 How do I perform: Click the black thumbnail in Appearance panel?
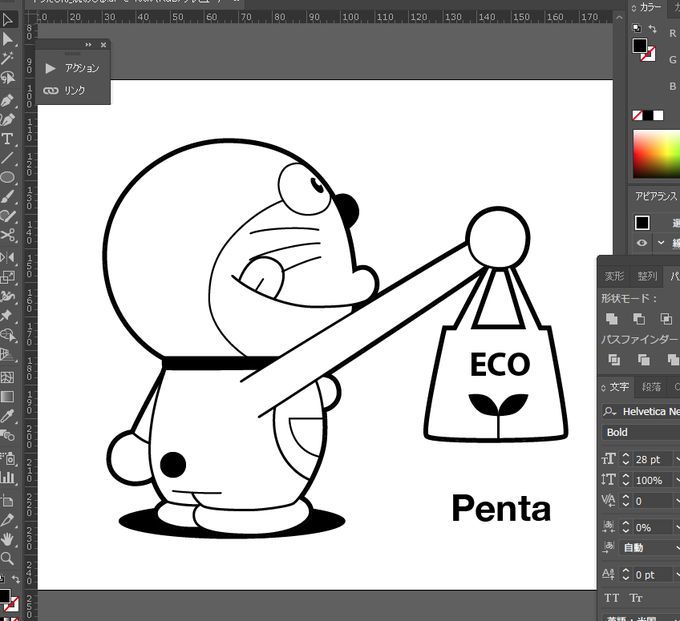642,222
